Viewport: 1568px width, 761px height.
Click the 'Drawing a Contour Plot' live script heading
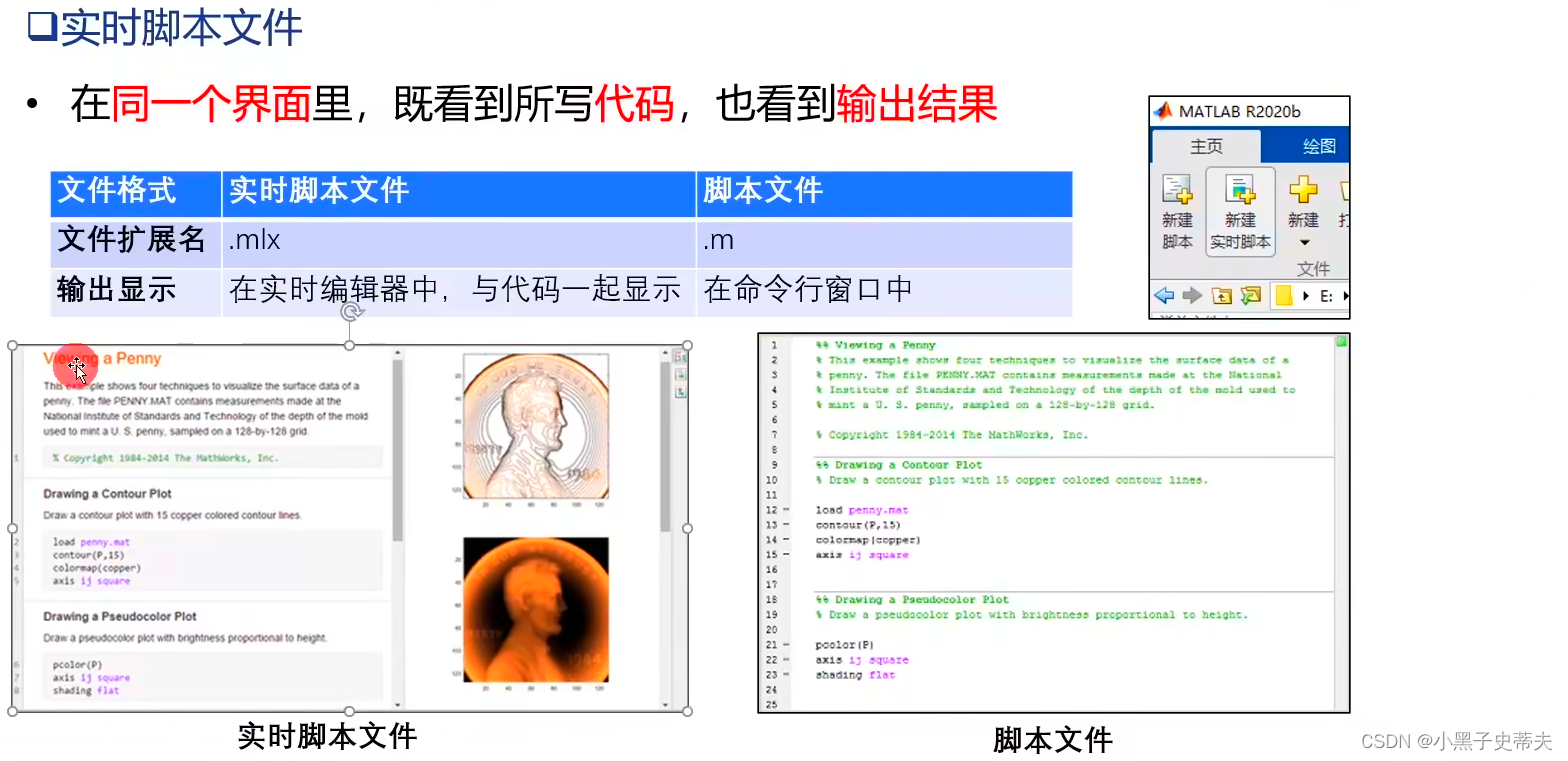point(108,494)
